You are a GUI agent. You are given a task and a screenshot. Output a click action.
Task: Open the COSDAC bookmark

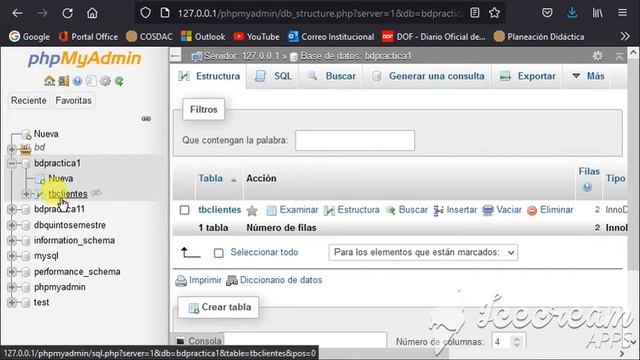(149, 37)
